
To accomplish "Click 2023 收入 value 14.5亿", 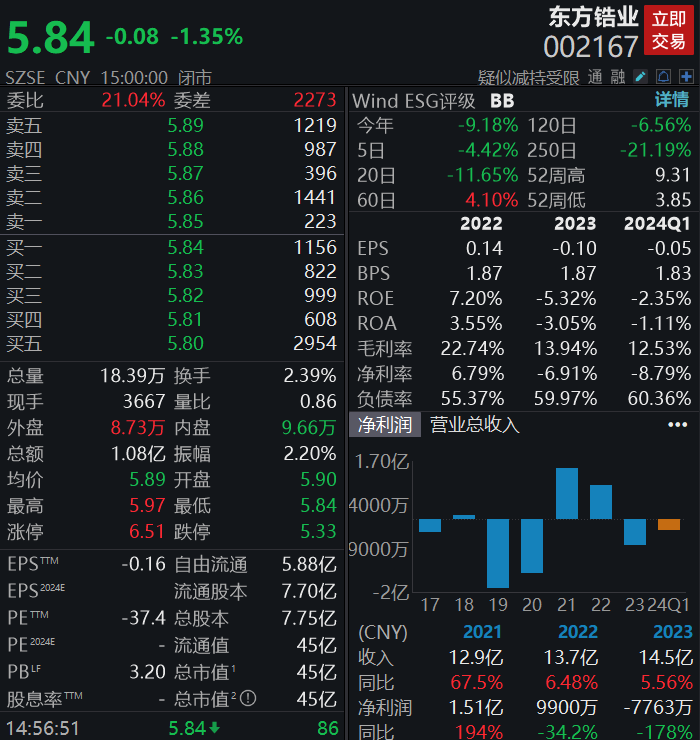I will (x=666, y=657).
